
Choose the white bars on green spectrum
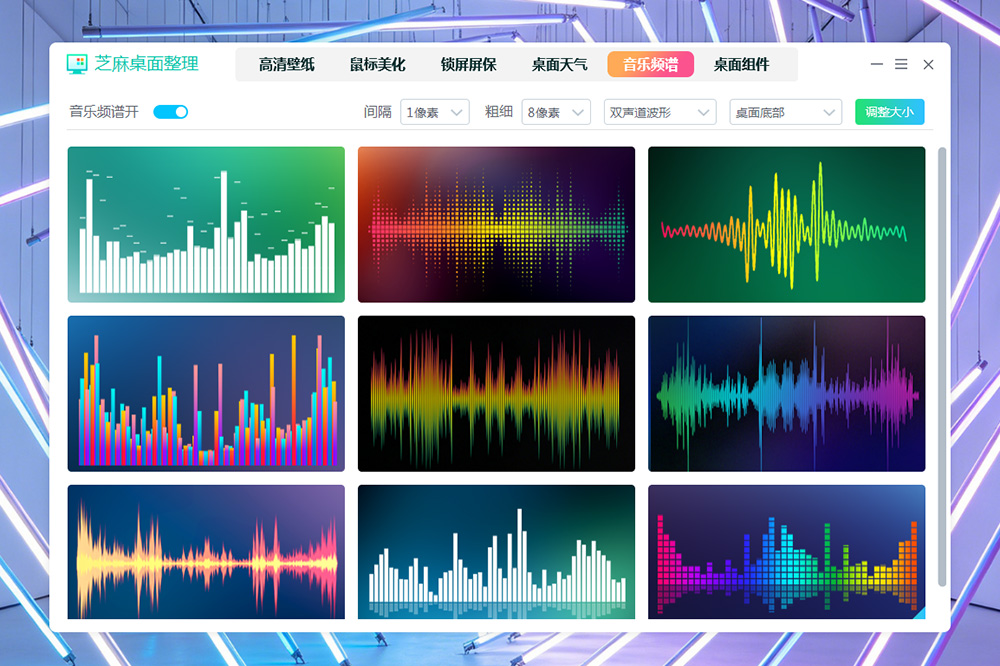(206, 225)
